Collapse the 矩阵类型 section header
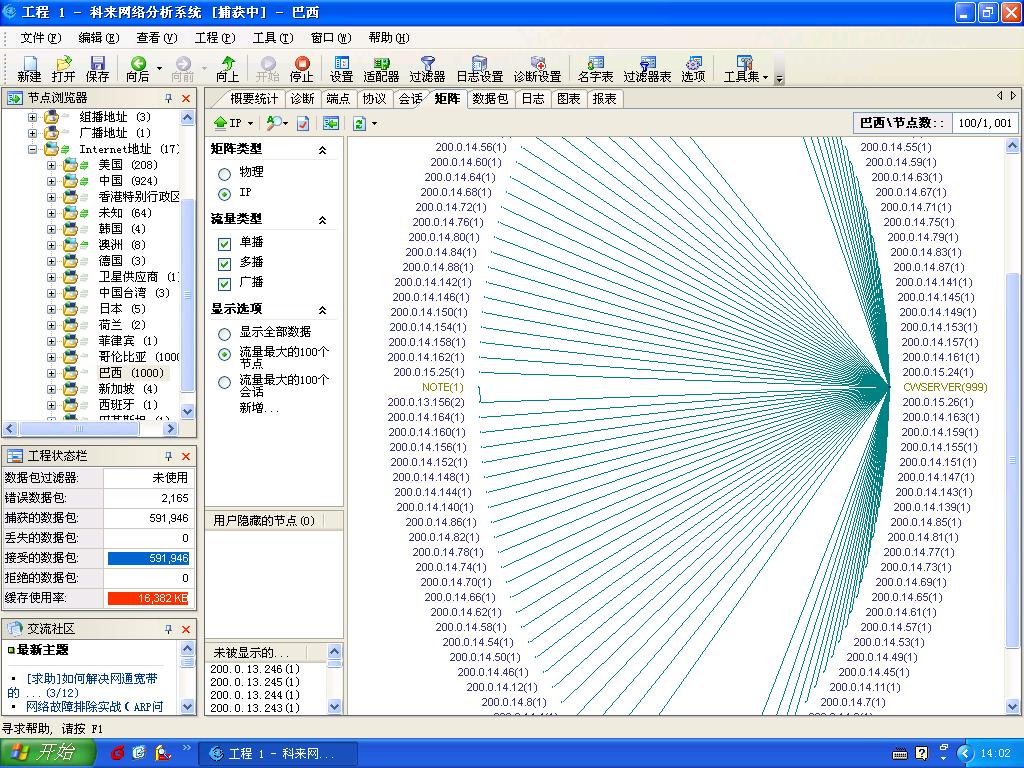 pos(322,149)
